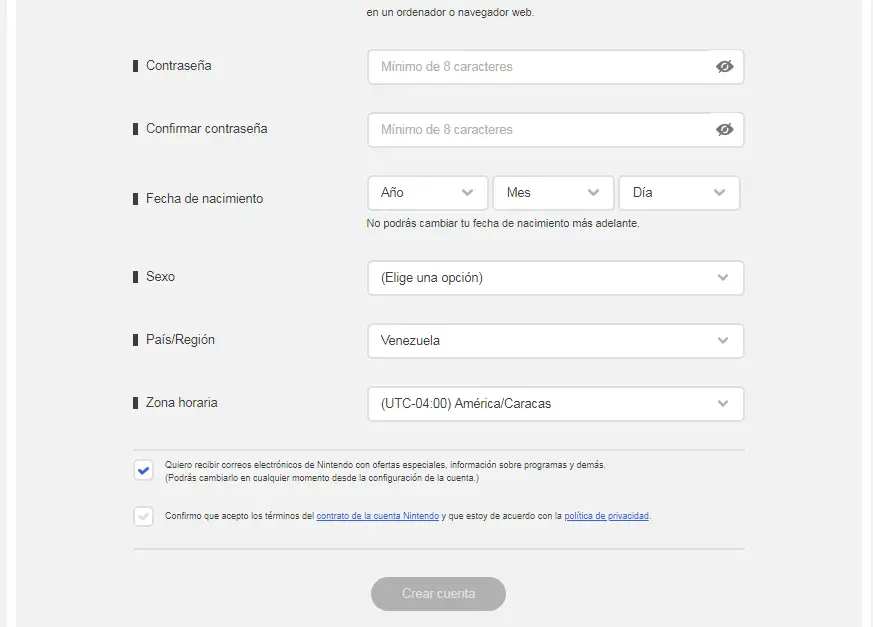This screenshot has width=873, height=627.
Task: Click the chevron arrow in Sexo field
Action: tap(723, 278)
